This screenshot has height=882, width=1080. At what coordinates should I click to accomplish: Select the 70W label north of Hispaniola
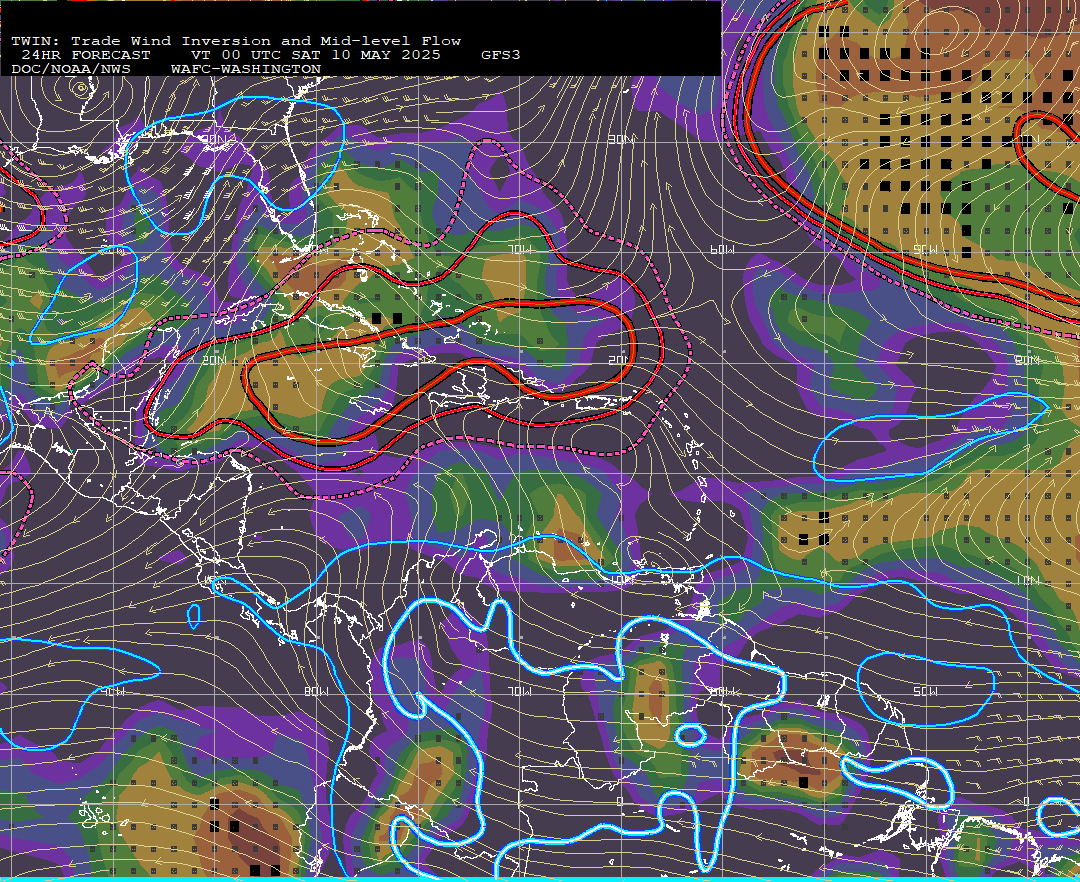(519, 249)
